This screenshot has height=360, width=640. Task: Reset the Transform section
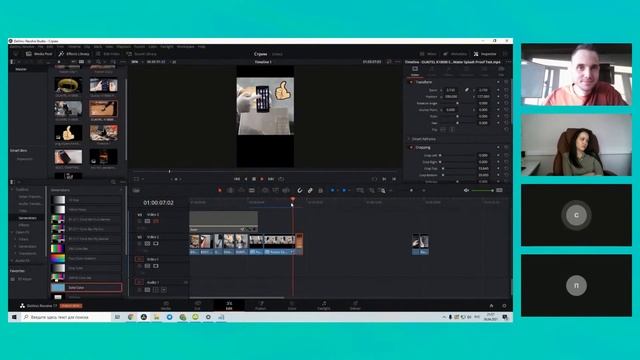(506, 82)
